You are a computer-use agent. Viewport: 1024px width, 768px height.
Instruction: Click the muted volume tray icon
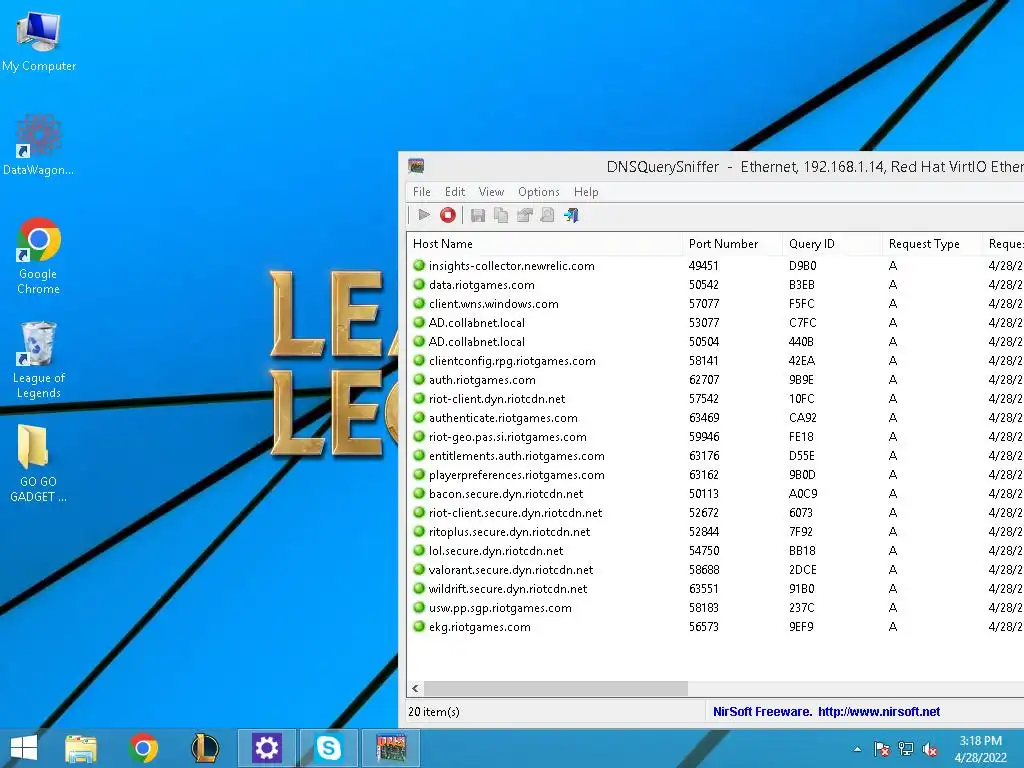coord(930,749)
